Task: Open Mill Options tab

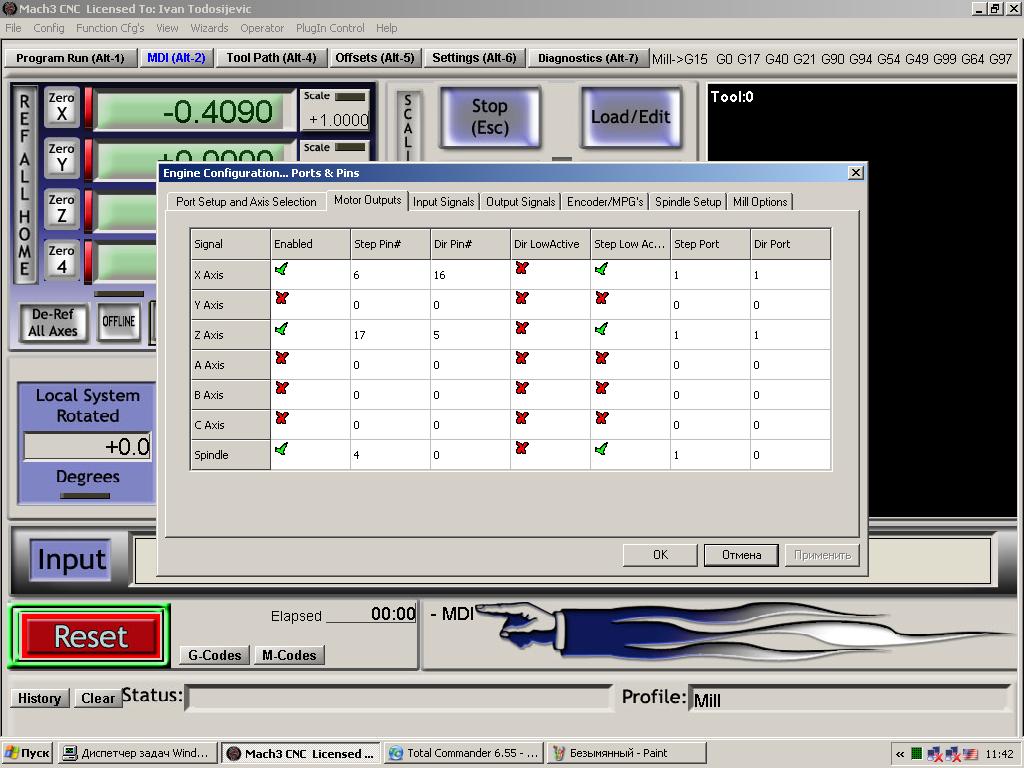Action: (x=760, y=202)
